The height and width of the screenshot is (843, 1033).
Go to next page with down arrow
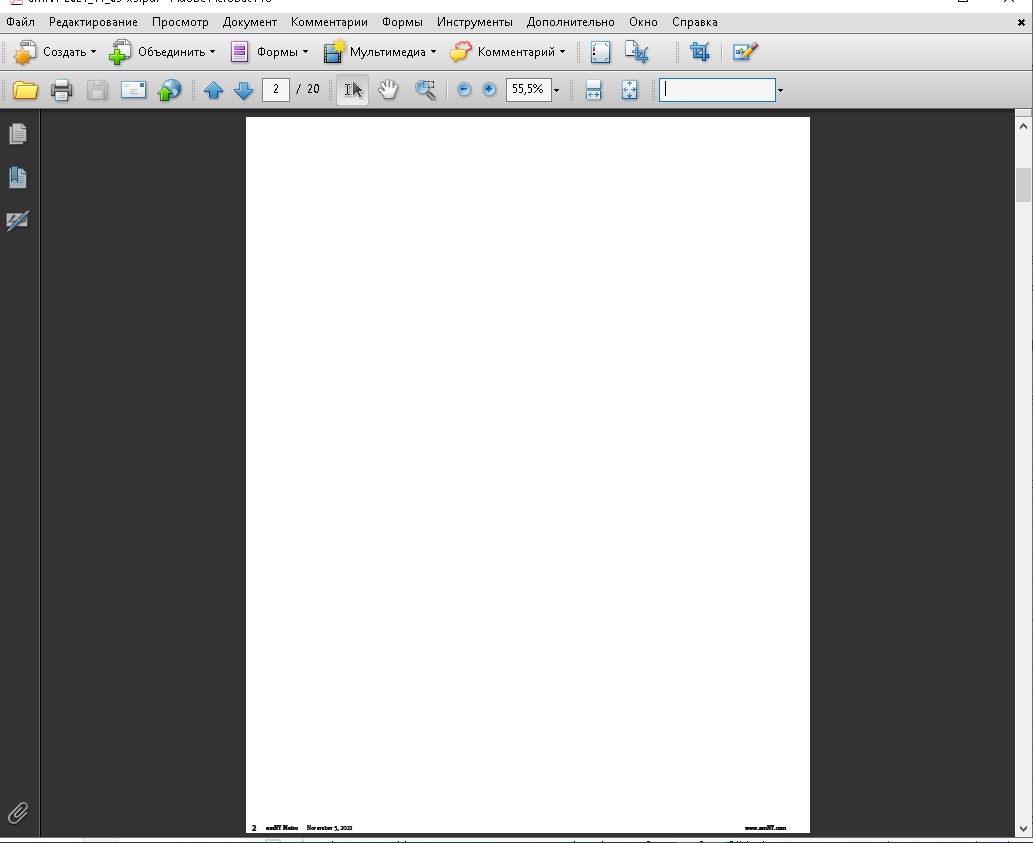244,90
